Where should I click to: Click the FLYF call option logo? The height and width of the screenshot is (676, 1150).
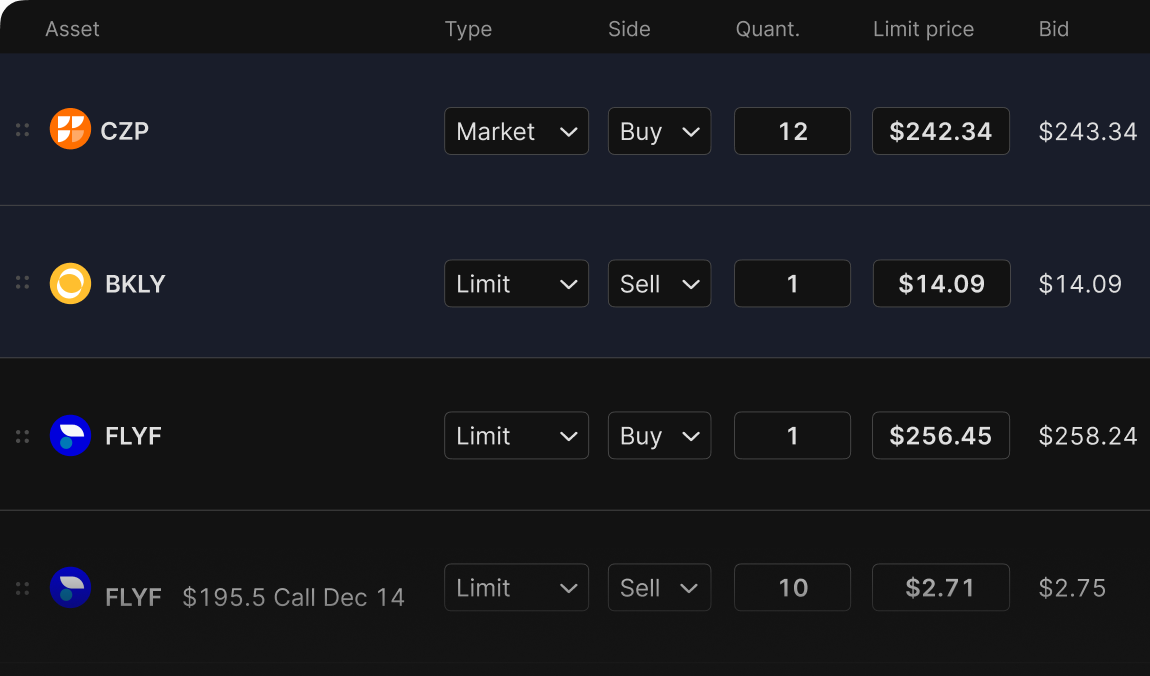click(70, 588)
